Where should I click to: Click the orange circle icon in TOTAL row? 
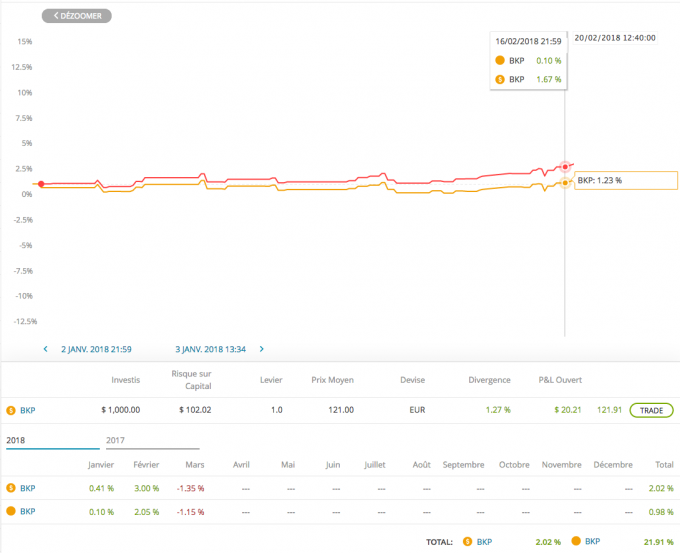pos(576,540)
